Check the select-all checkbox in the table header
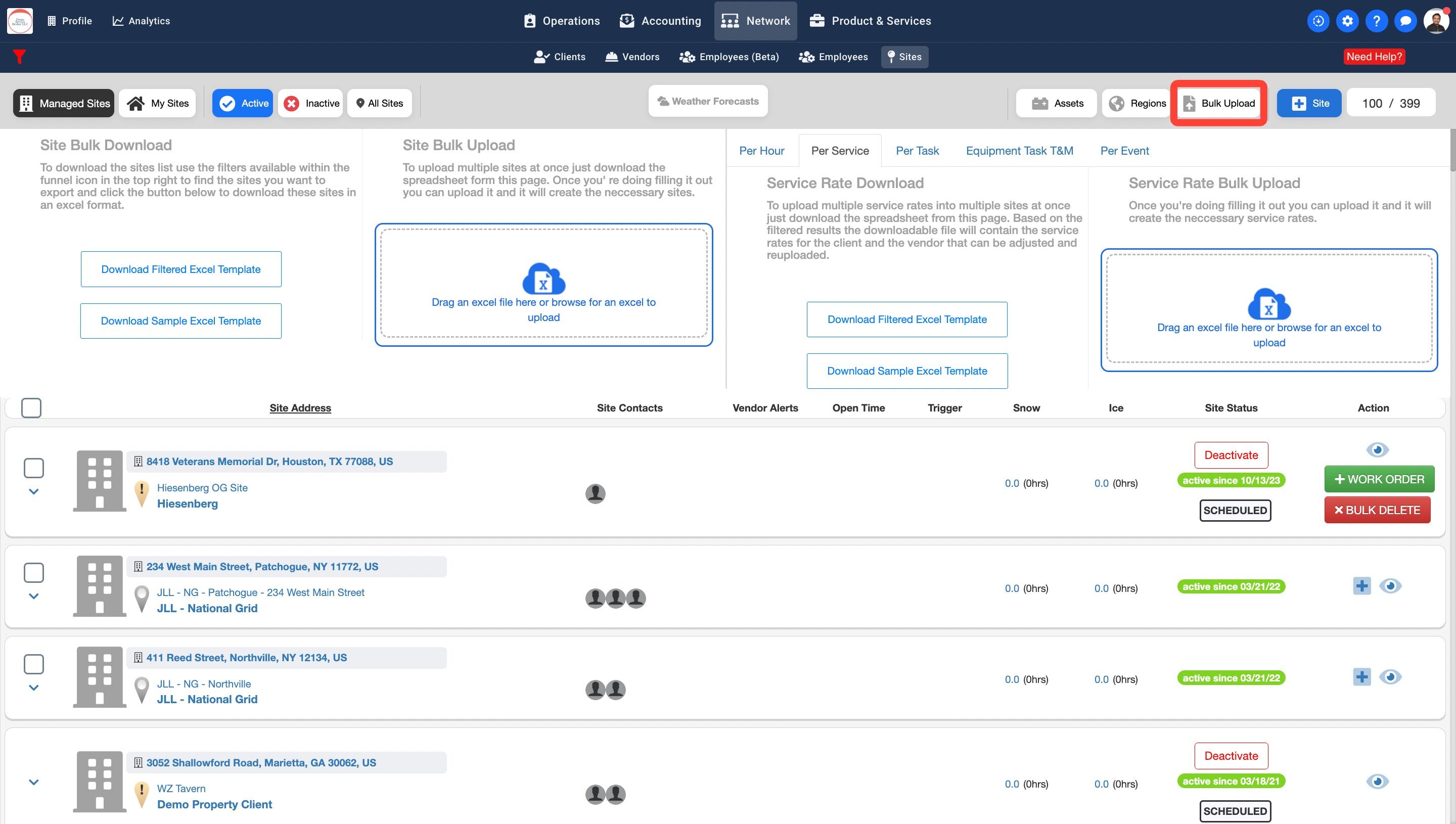The image size is (1456, 824). (31, 407)
